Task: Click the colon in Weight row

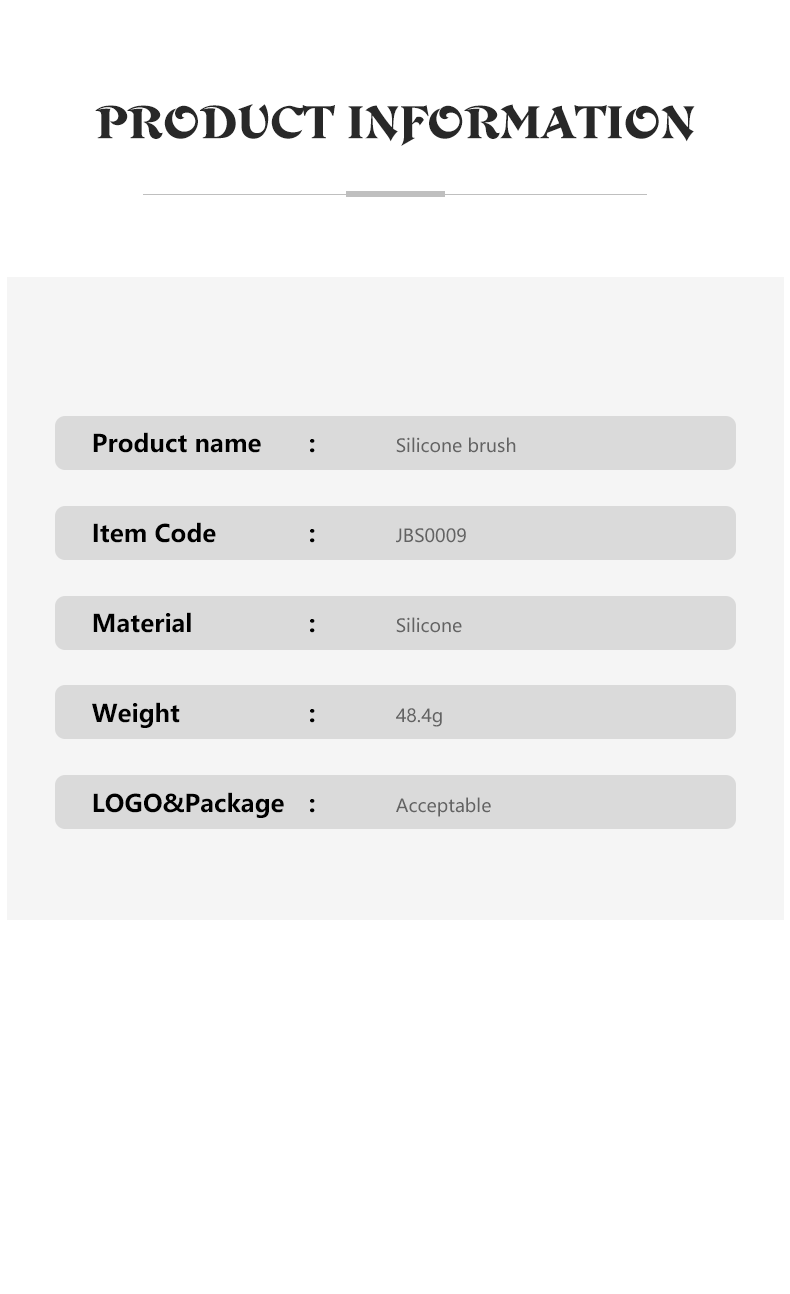Action: point(312,715)
